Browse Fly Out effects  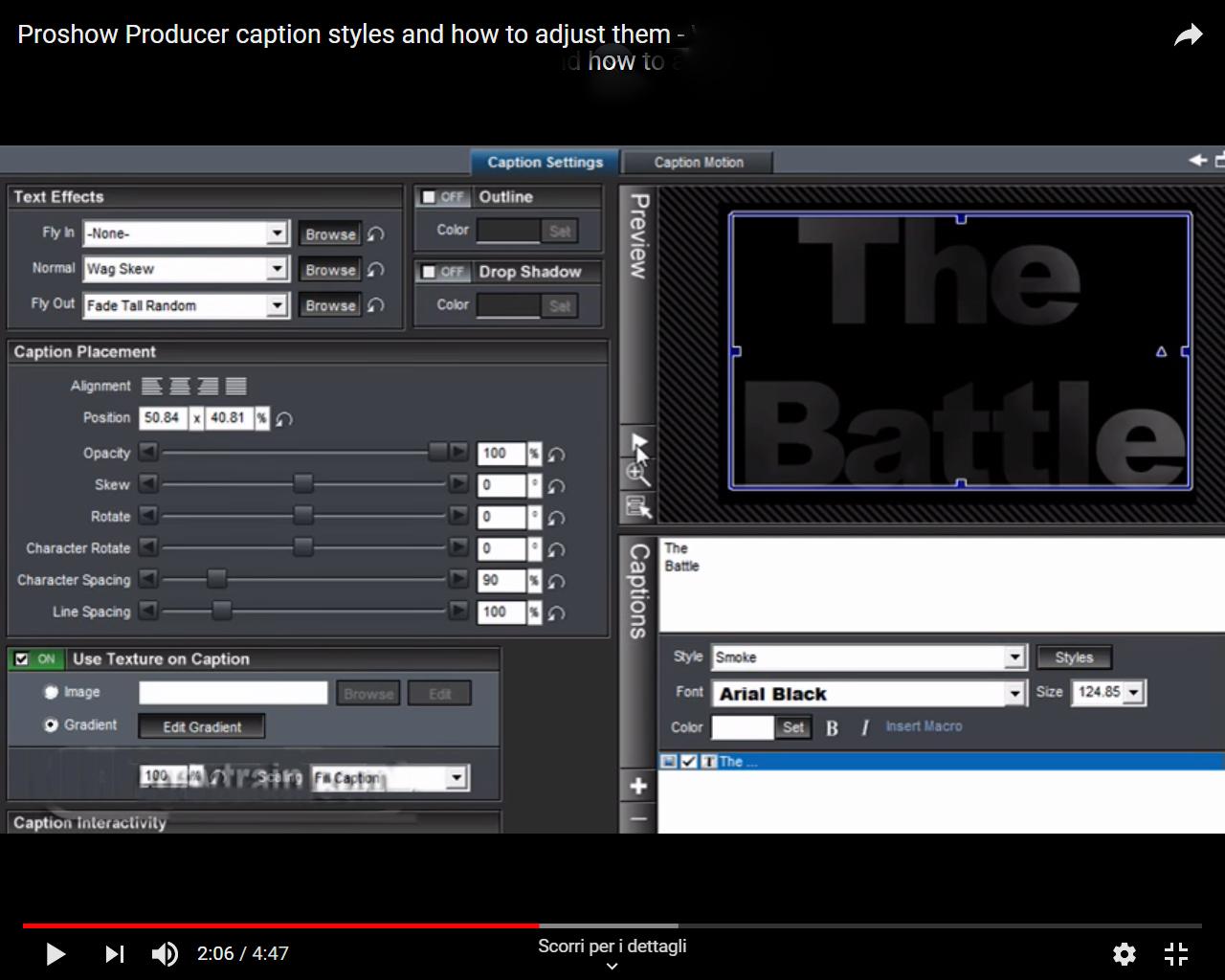pos(330,305)
